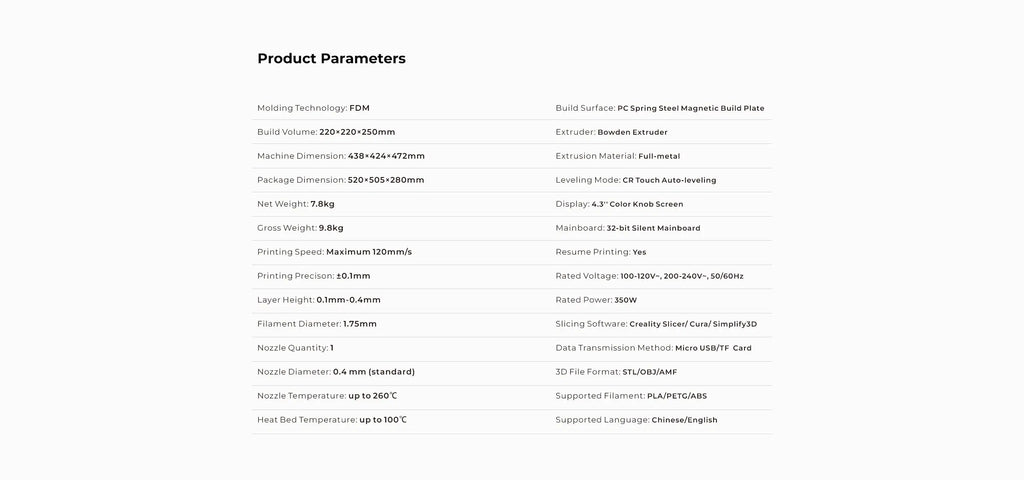1024x480 pixels.
Task: Click the Package Dimension 520×505×280mm entry
Action: click(340, 180)
